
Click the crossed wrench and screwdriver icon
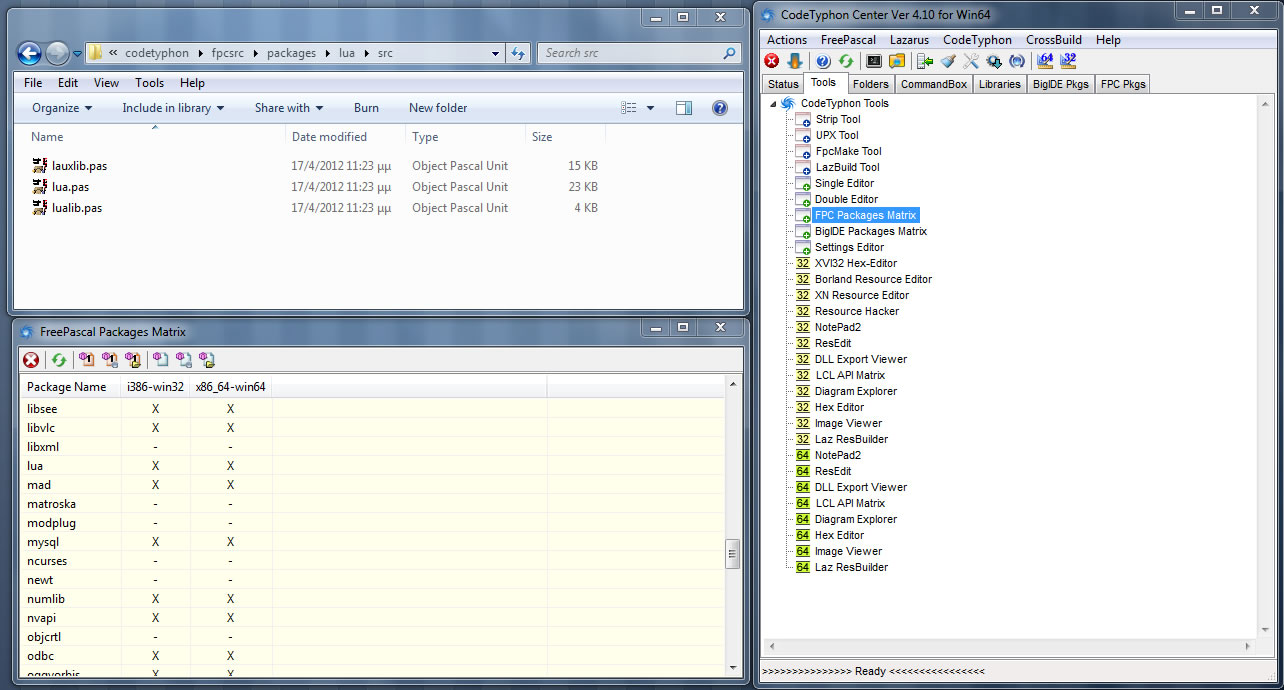pos(971,61)
